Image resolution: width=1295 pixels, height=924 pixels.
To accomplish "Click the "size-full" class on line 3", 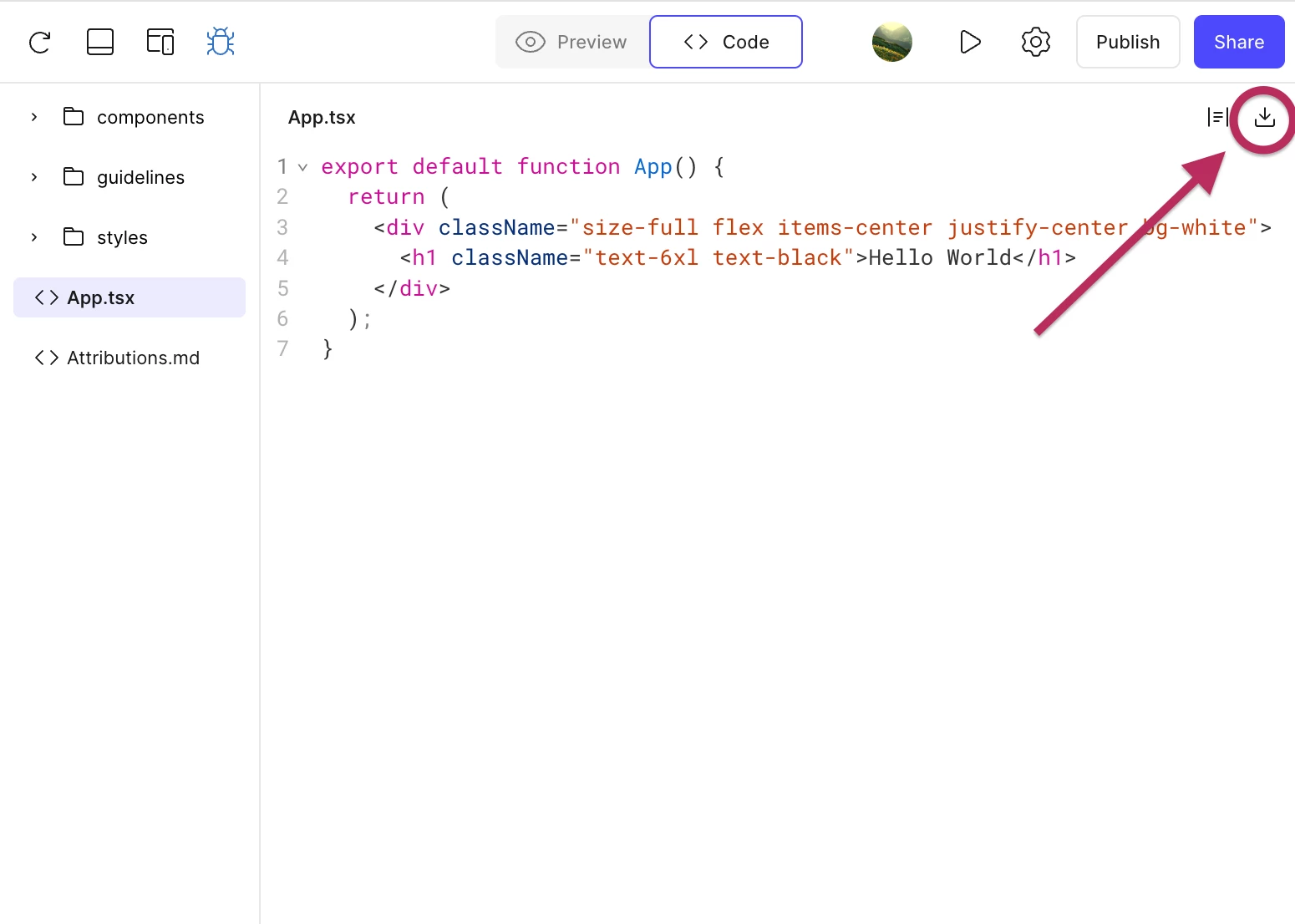I will [640, 227].
